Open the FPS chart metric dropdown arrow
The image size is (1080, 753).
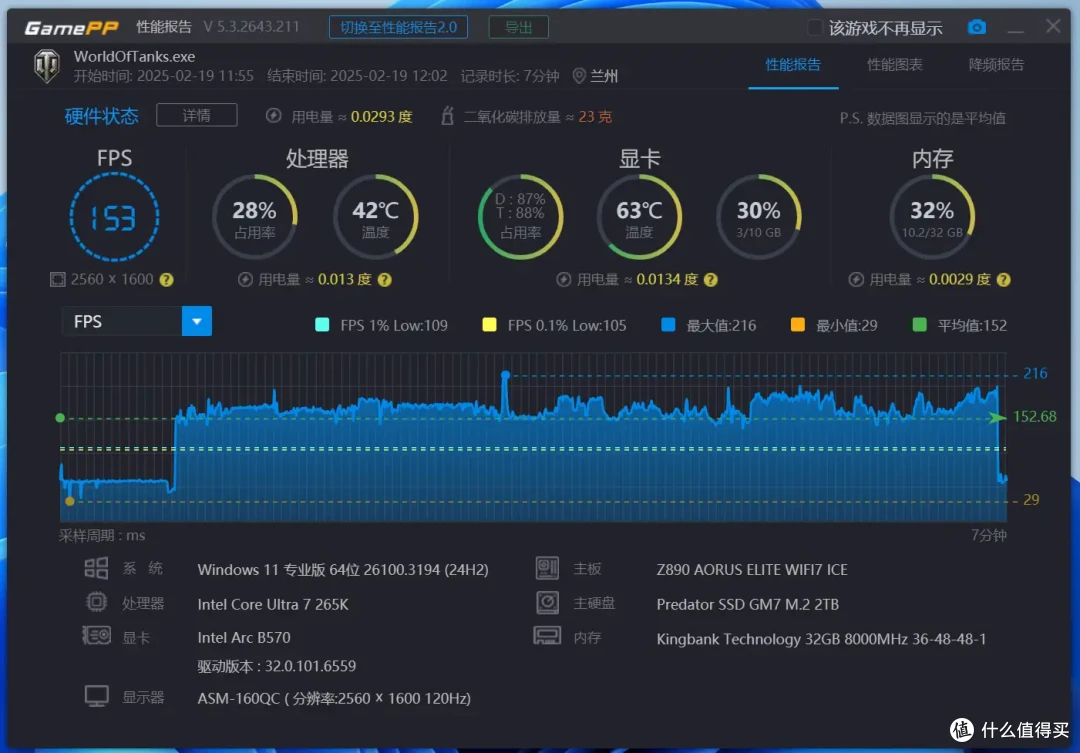pyautogui.click(x=197, y=321)
